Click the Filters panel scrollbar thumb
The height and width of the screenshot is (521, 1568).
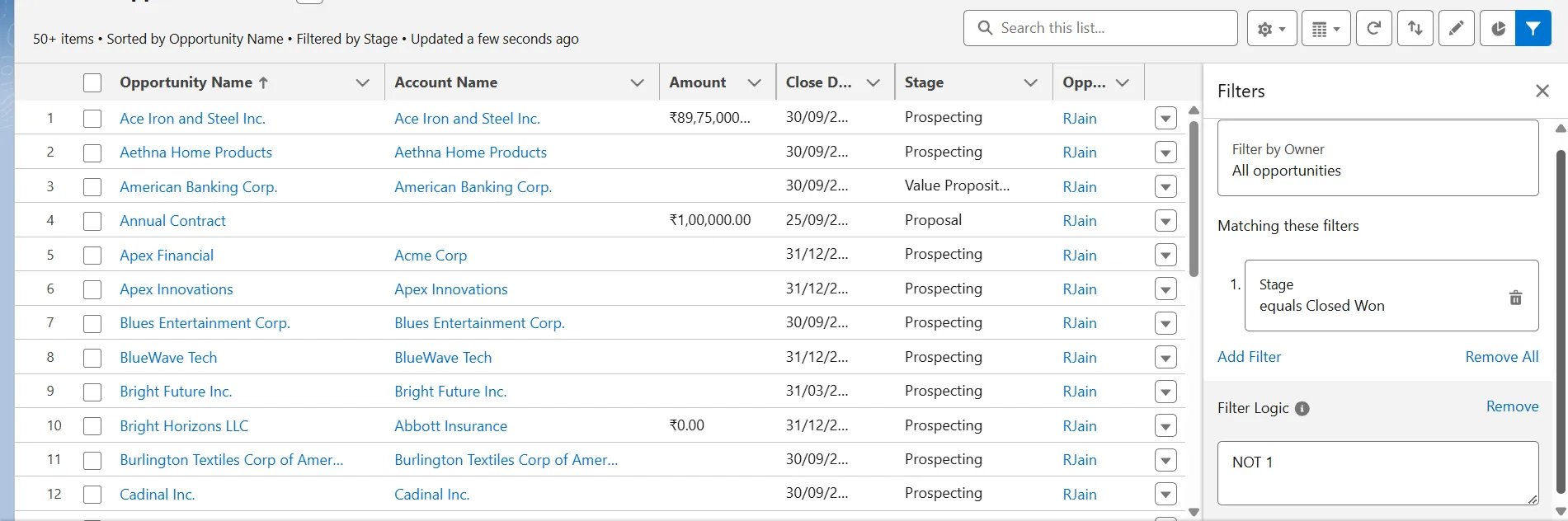[x=1561, y=322]
